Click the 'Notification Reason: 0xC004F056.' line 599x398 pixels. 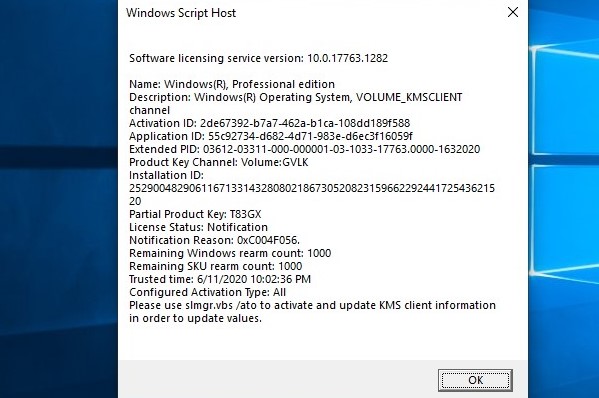214,240
